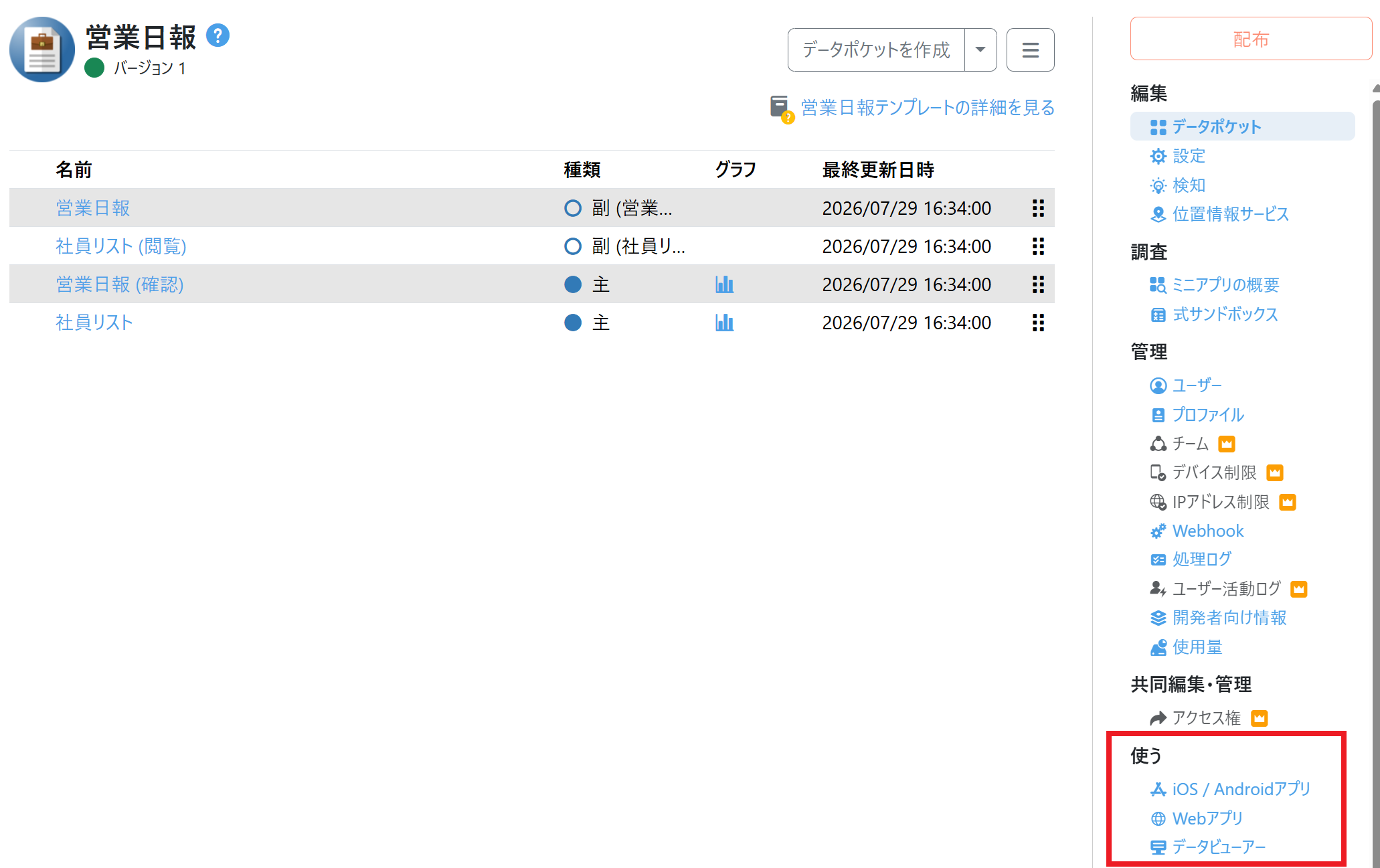Screen dimensions: 1380x868
Task: Open row options dots for 社員リスト
Action: click(1038, 323)
